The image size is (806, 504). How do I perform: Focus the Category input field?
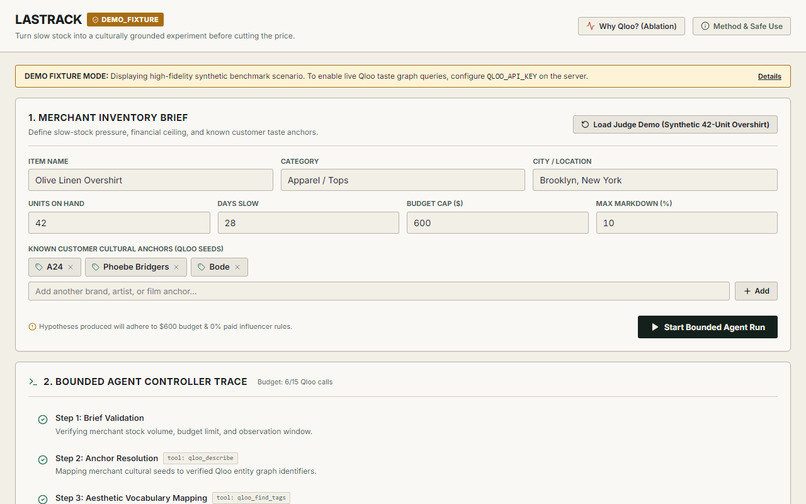(402, 180)
